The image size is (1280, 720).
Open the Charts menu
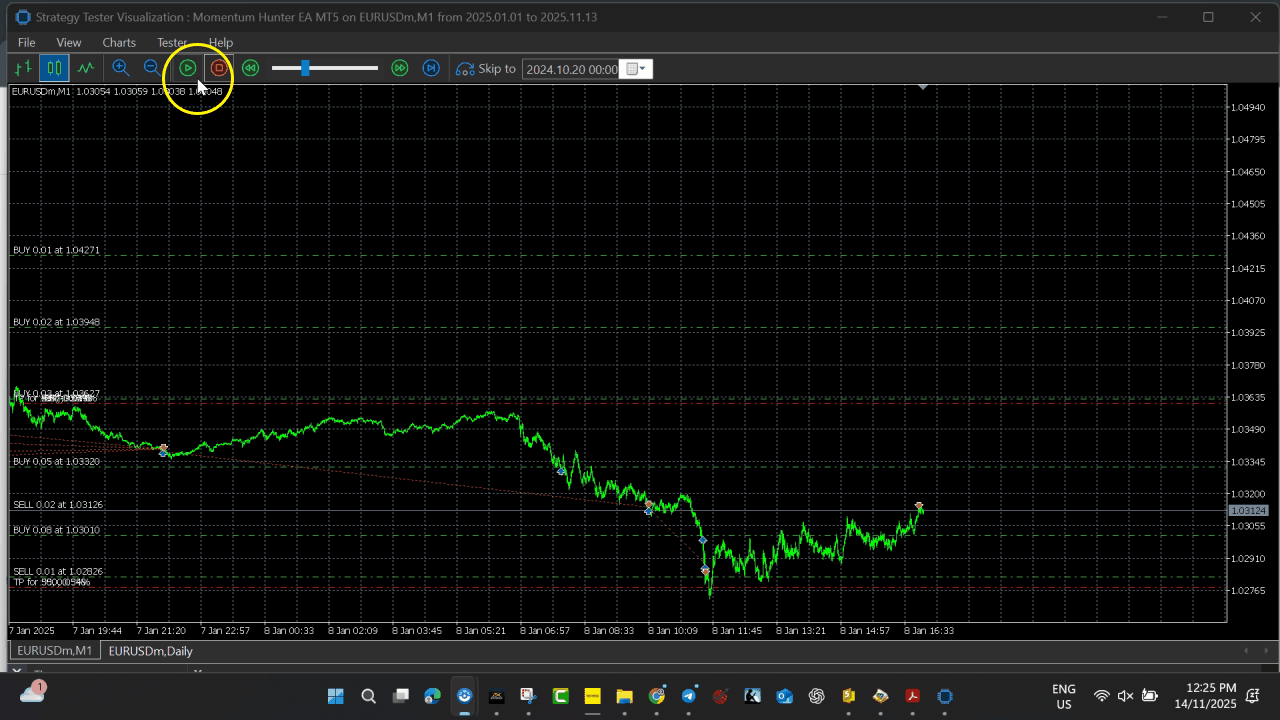point(119,42)
